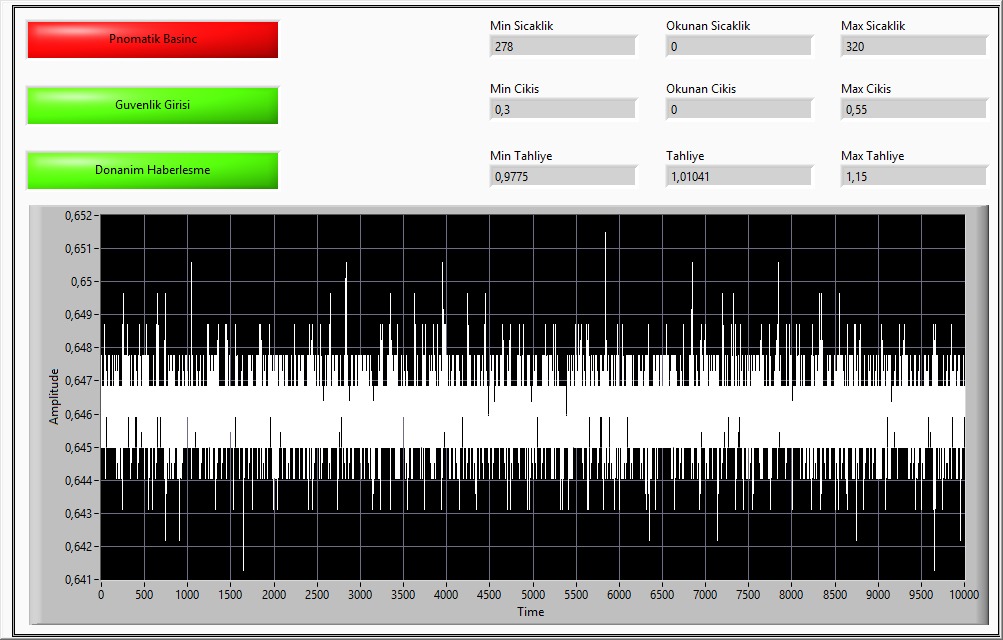This screenshot has height=640, width=1003.
Task: Click the 5000 tick label on Time axis
Action: pos(532,594)
